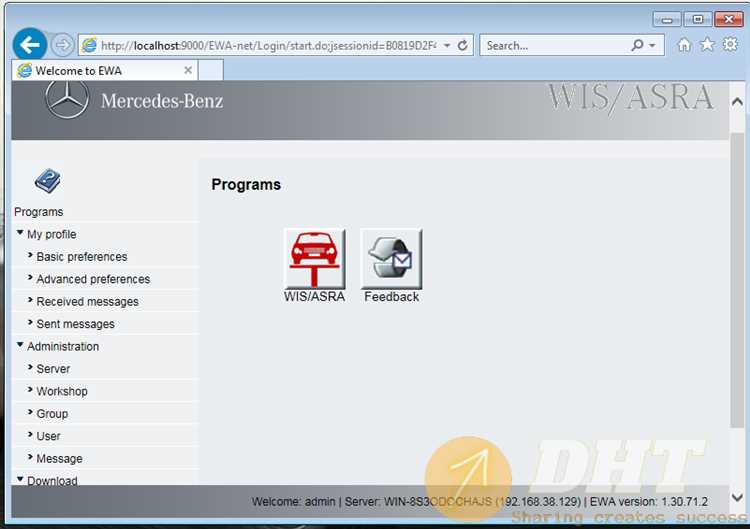Open browser Tools gear icon
Screen dimensions: 750x529
[x=730, y=45]
